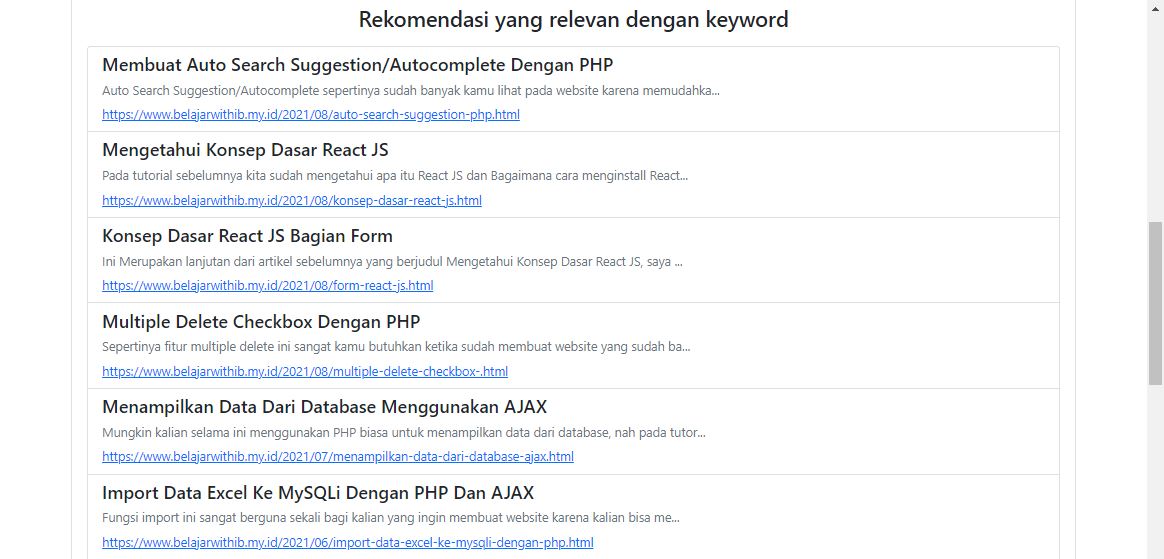Image resolution: width=1164 pixels, height=559 pixels.
Task: Open the import-data-excel-ke-mysqli-dengan-php.html link
Action: [347, 543]
